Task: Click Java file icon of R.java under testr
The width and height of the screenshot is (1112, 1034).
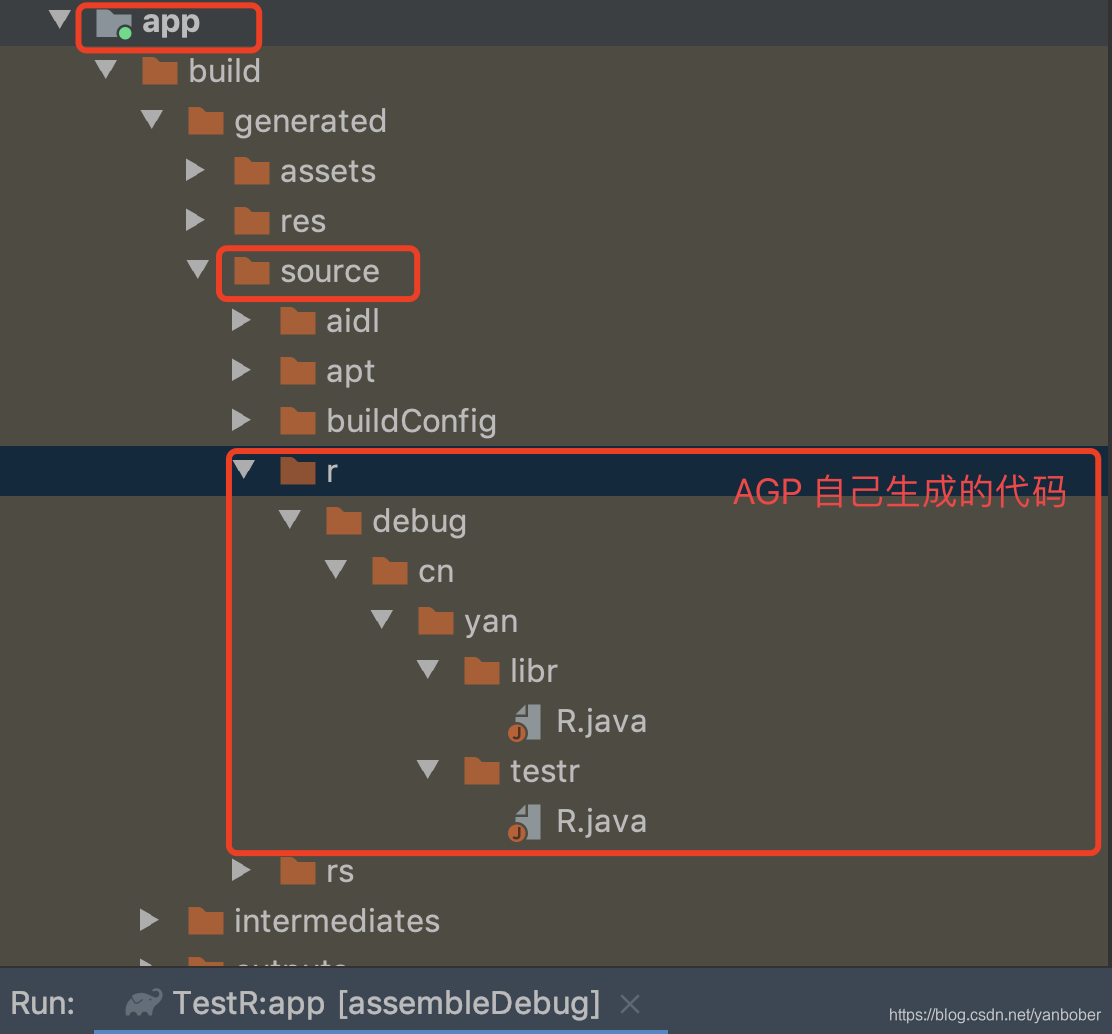Action: pyautogui.click(x=526, y=823)
